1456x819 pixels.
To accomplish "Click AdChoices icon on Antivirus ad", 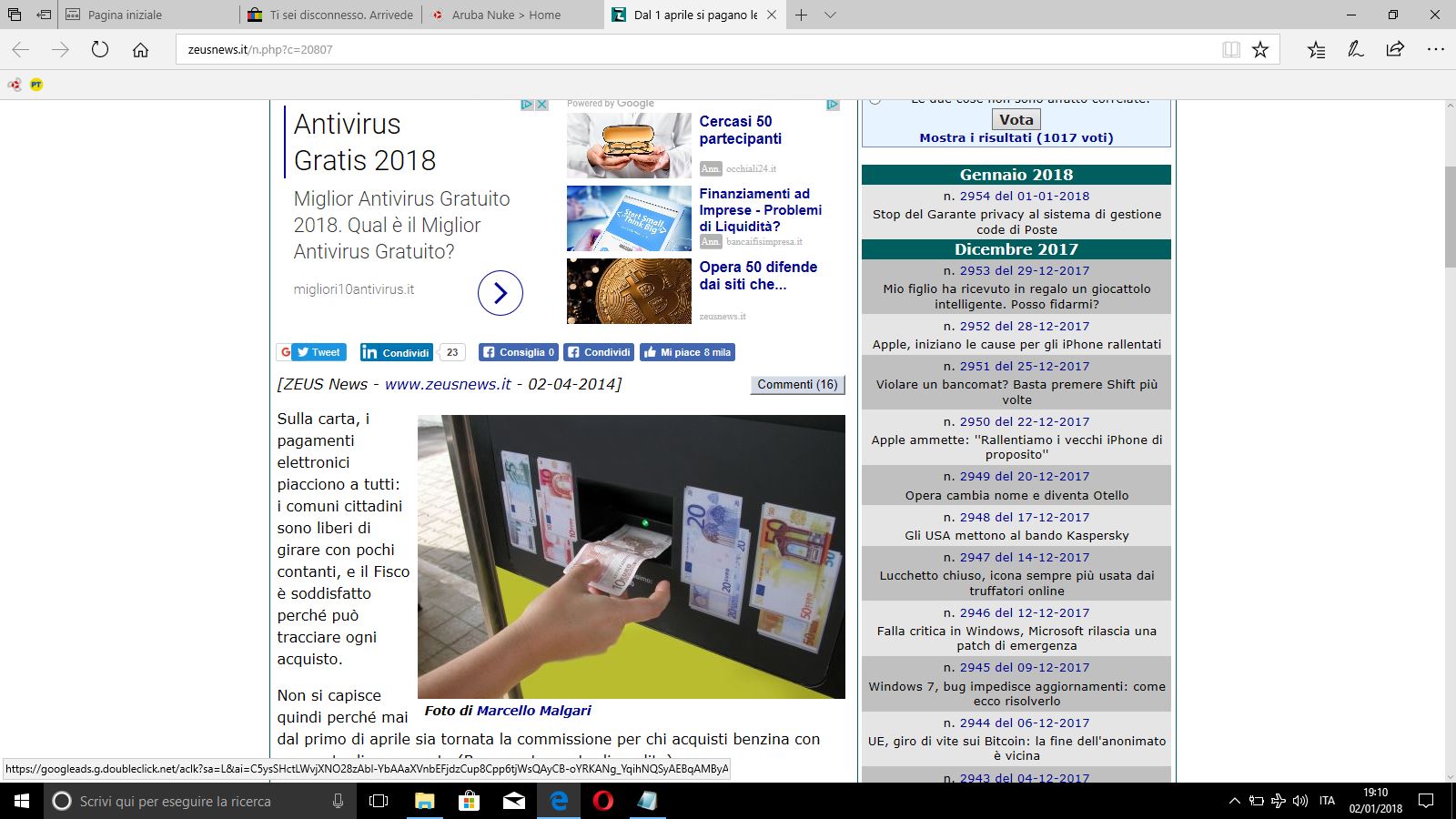I will 527,105.
